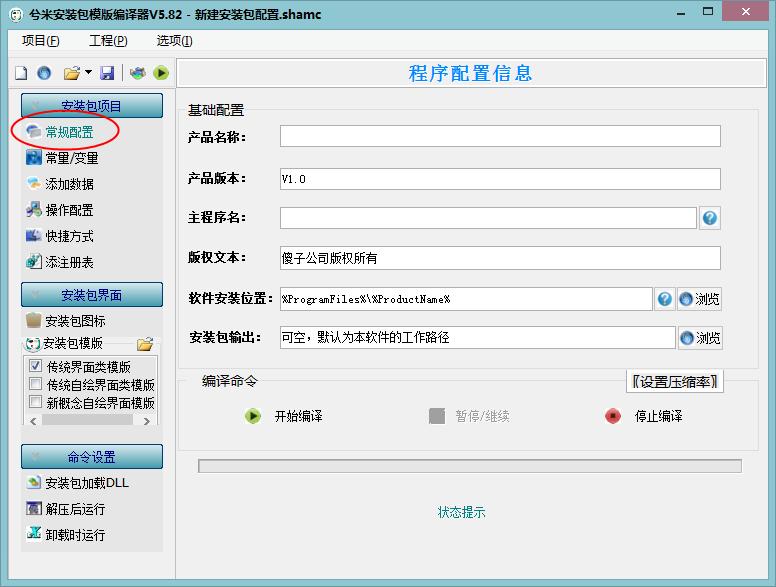The width and height of the screenshot is (776, 587).
Task: Click the template list horizontal scrollbar
Action: 90,421
